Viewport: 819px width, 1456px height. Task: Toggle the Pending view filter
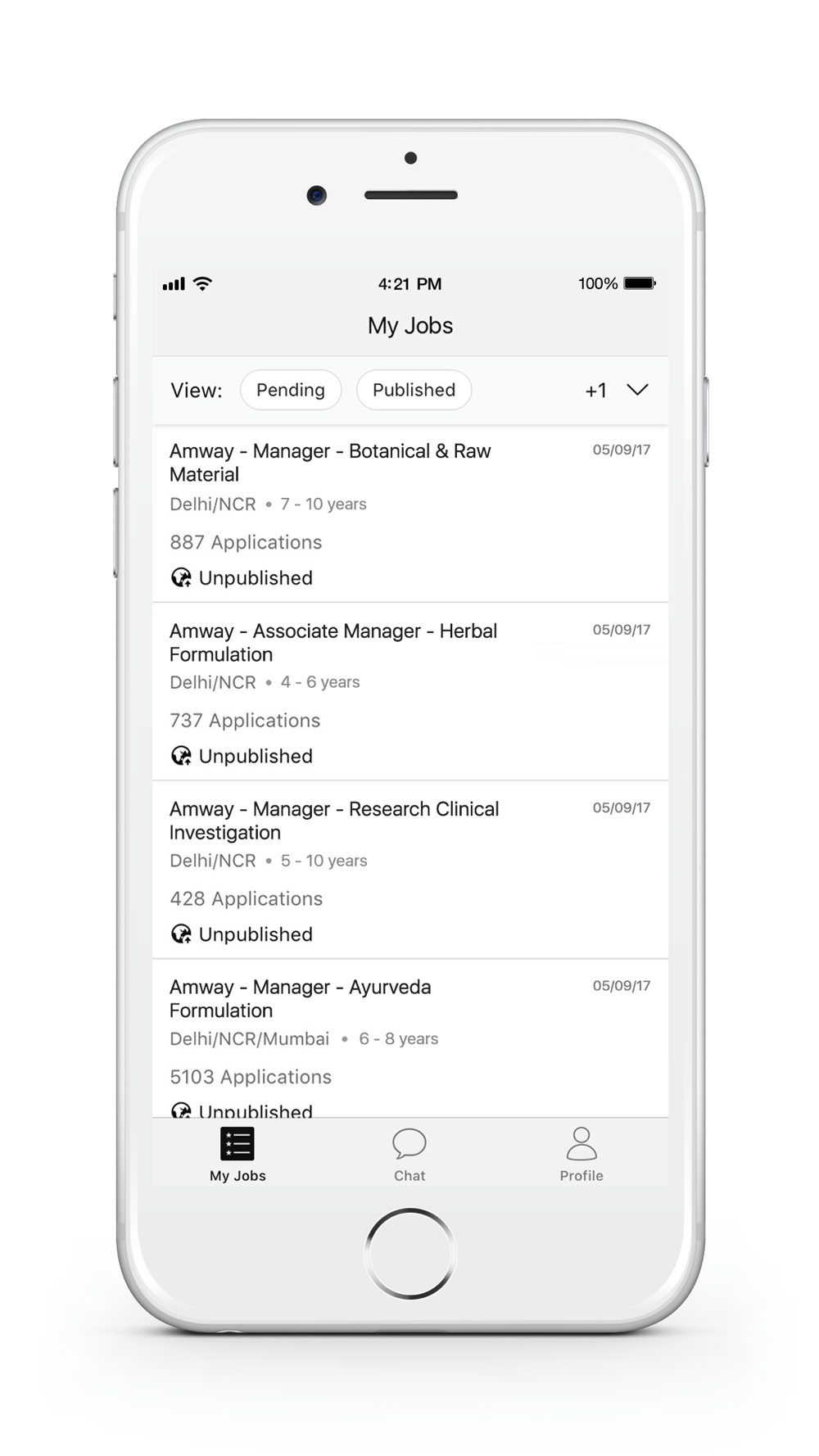(290, 390)
